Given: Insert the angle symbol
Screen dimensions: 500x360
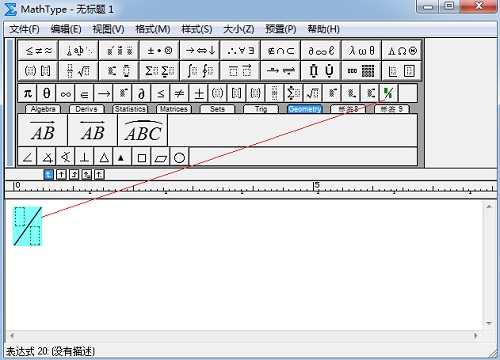Looking at the screenshot, I should [x=27, y=157].
